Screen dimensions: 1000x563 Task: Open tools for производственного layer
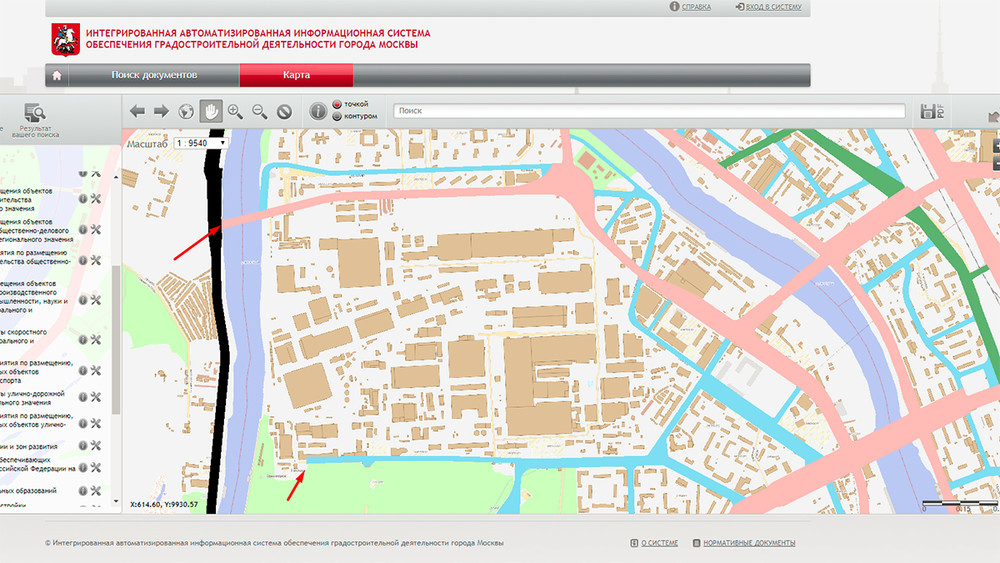click(x=96, y=300)
